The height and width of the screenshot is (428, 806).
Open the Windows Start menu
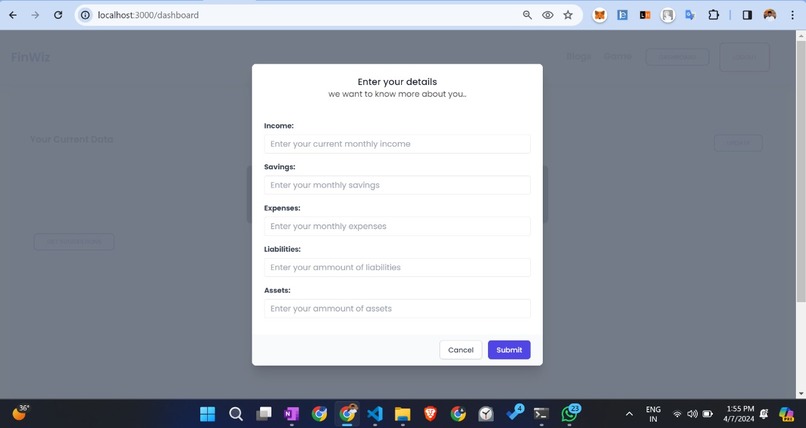pos(207,414)
